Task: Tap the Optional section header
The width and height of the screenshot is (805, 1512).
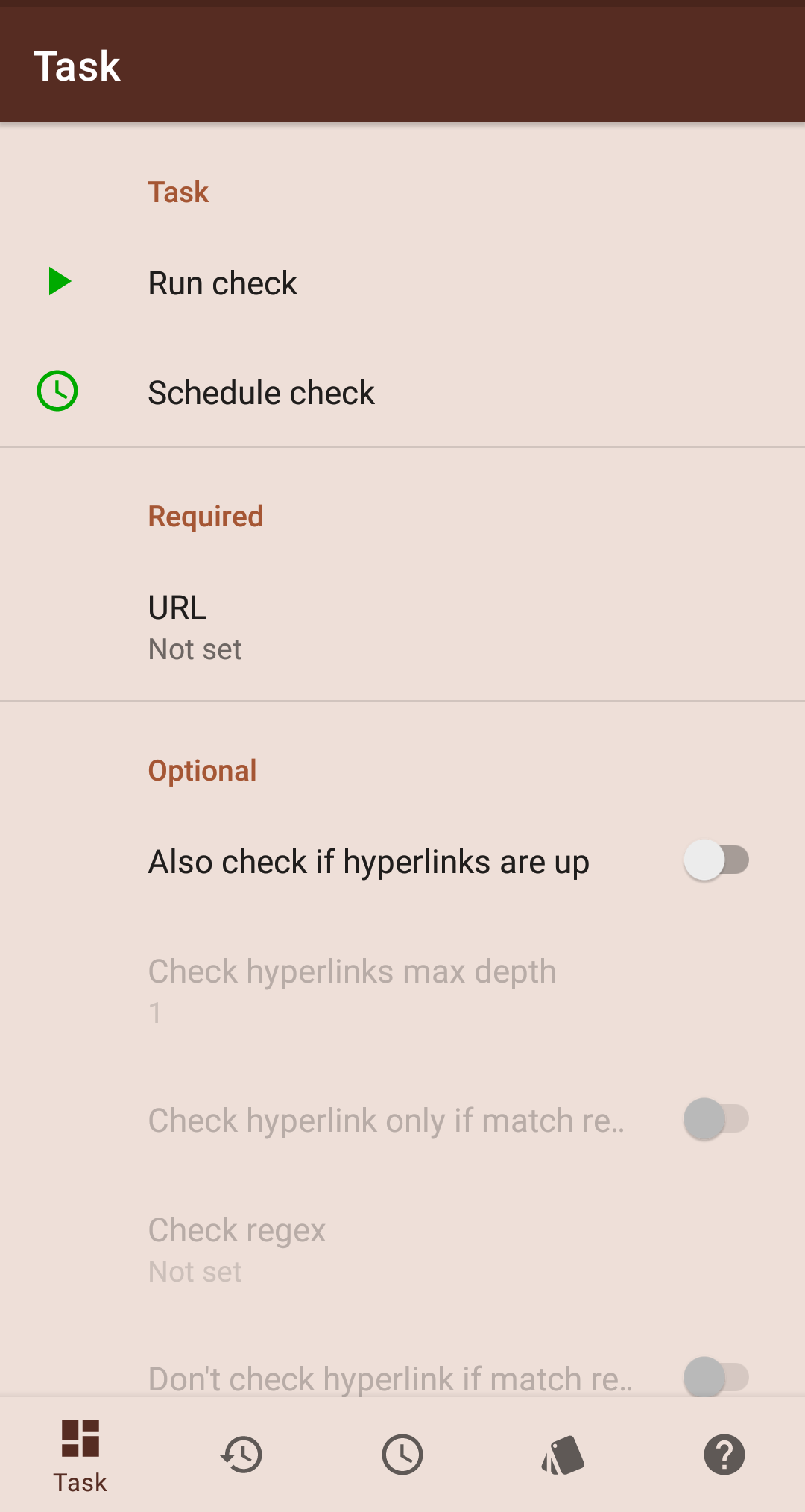Action: 202,771
